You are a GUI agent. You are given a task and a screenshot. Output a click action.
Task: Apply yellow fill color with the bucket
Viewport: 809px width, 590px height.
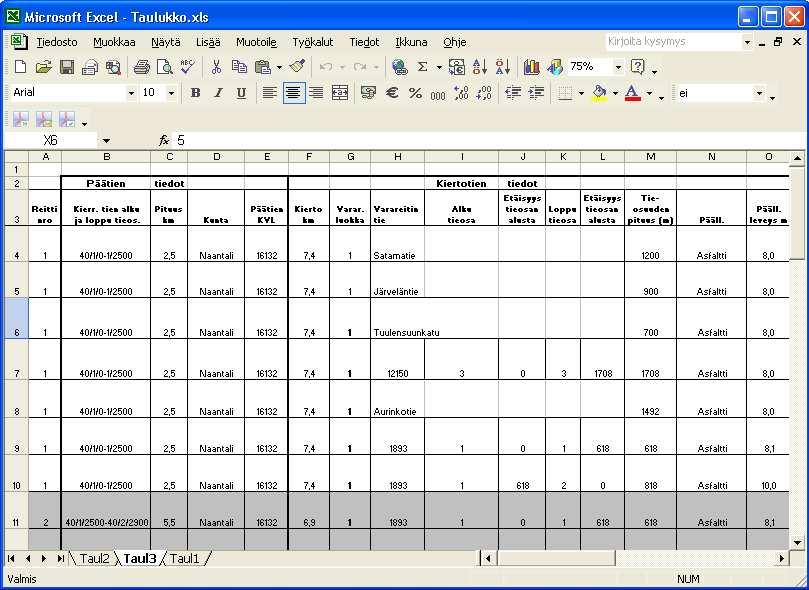tap(600, 93)
